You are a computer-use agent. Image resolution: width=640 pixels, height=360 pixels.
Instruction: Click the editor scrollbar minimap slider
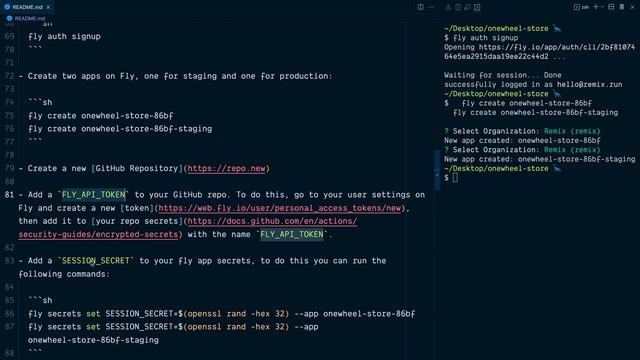click(437, 170)
